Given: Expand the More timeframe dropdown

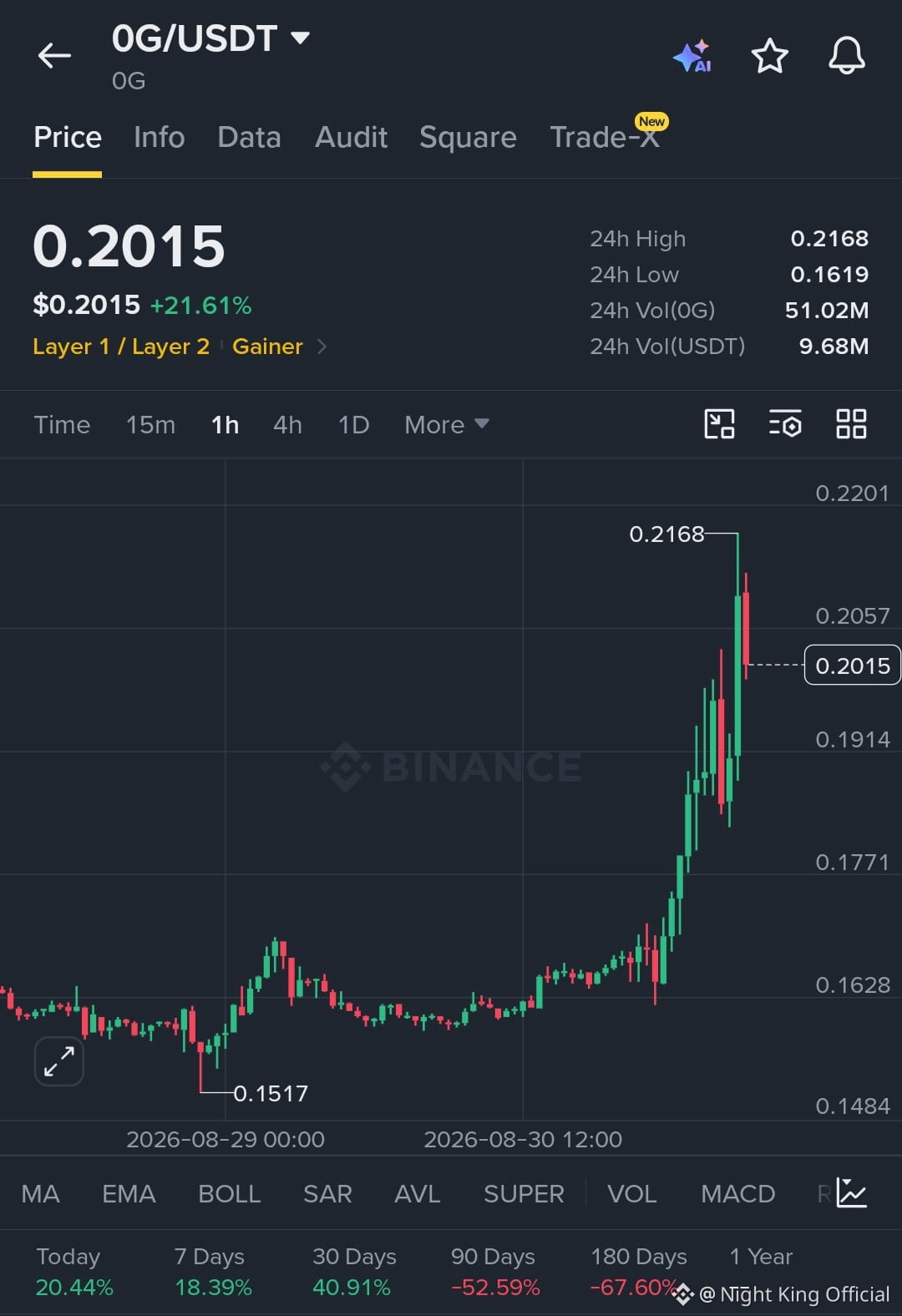Looking at the screenshot, I should [x=447, y=424].
